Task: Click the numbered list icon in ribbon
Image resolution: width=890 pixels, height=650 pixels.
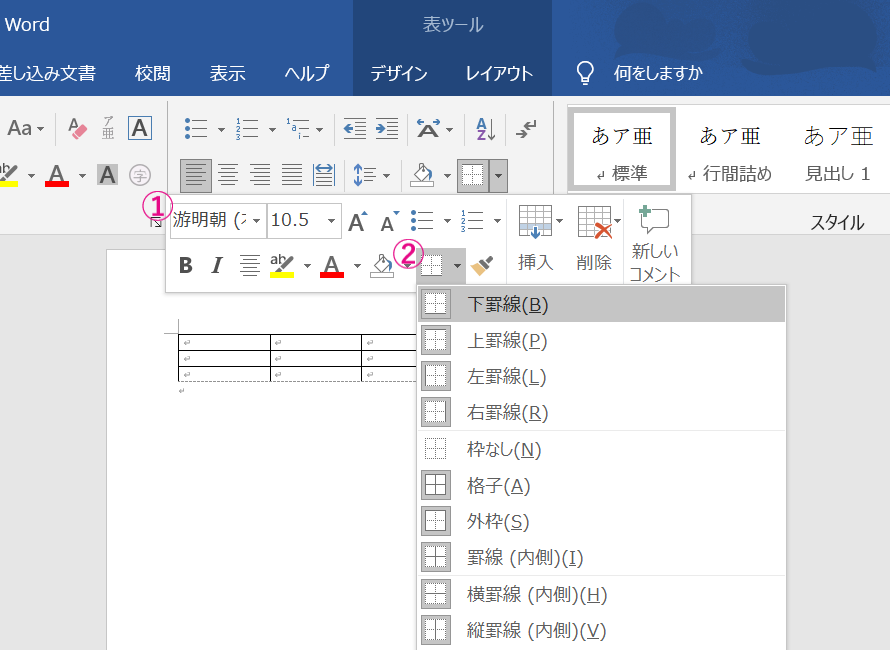Action: click(x=247, y=129)
